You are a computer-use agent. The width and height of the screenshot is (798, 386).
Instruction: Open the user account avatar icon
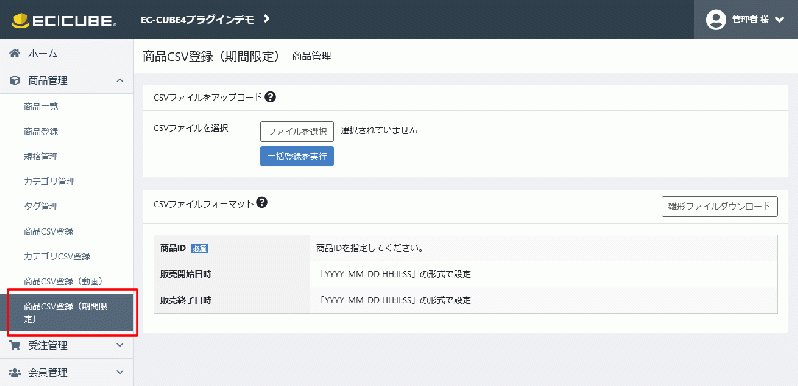coord(716,20)
